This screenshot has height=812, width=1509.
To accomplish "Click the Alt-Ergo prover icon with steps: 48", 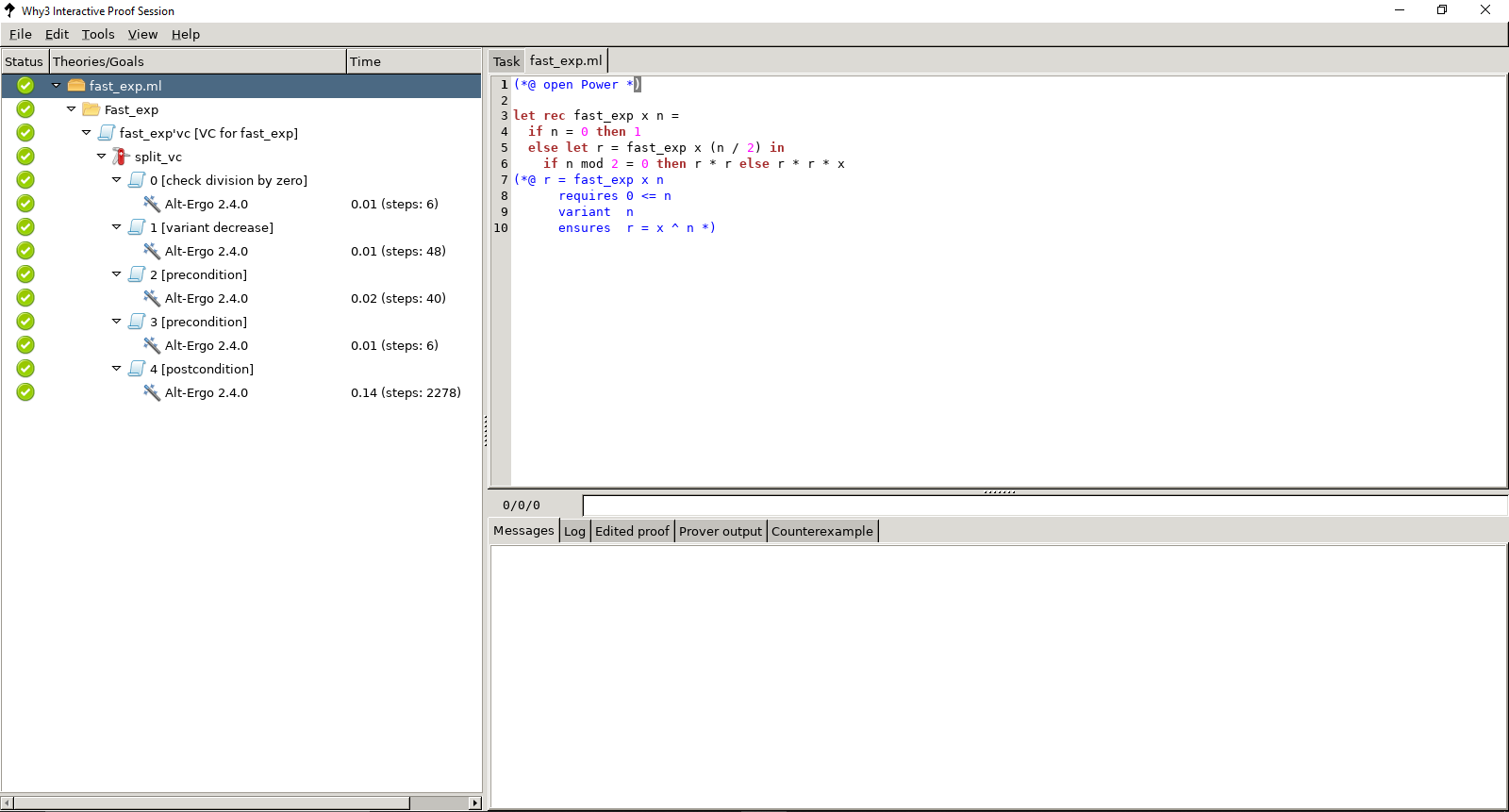I will click(x=152, y=251).
